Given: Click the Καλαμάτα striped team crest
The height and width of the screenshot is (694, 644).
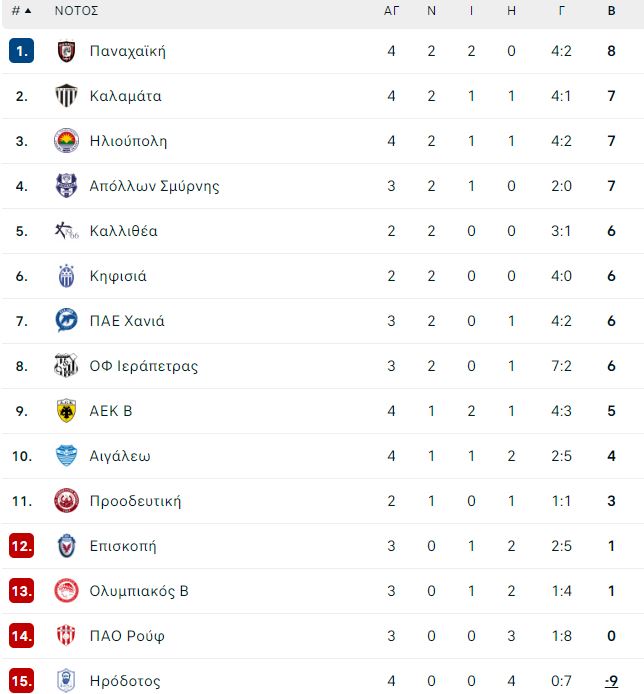Looking at the screenshot, I should point(66,96).
